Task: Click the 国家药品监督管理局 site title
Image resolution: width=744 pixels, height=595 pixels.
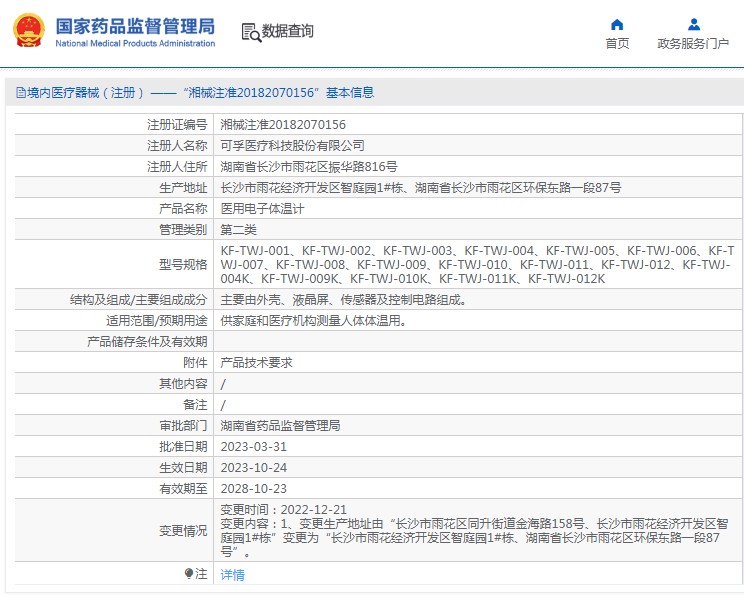Action: (x=134, y=24)
